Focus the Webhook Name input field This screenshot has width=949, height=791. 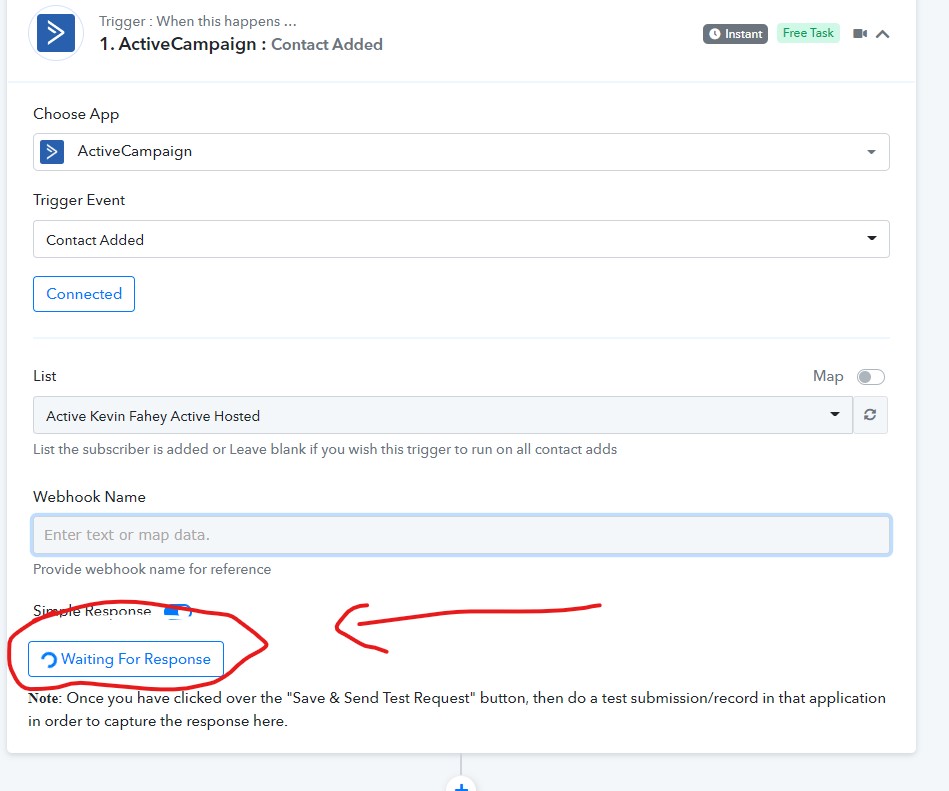[x=461, y=535]
